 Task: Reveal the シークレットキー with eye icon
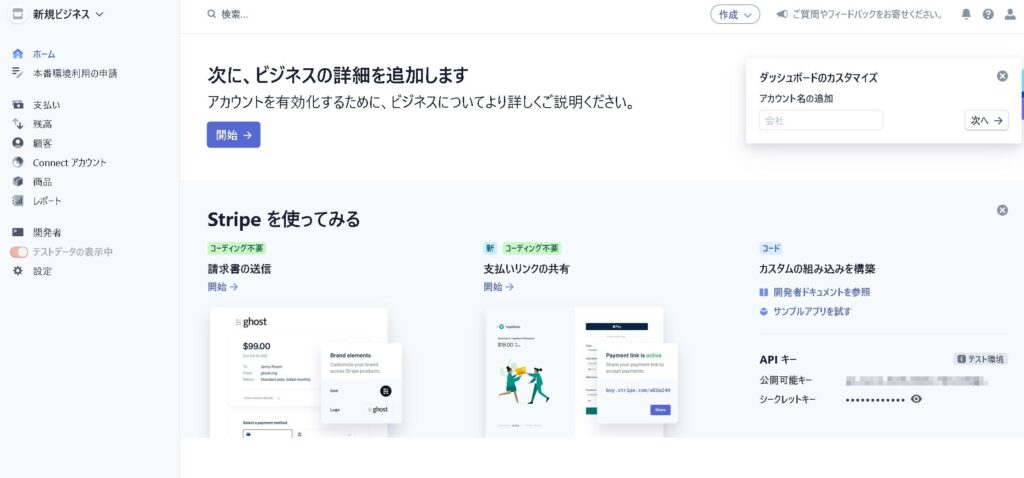coord(916,399)
